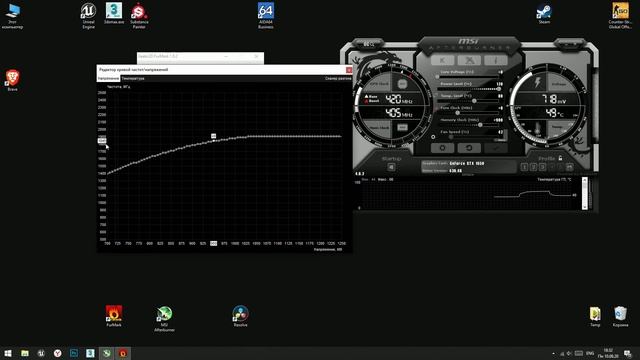Open Корзина recycle bin icon

[x=620, y=317]
